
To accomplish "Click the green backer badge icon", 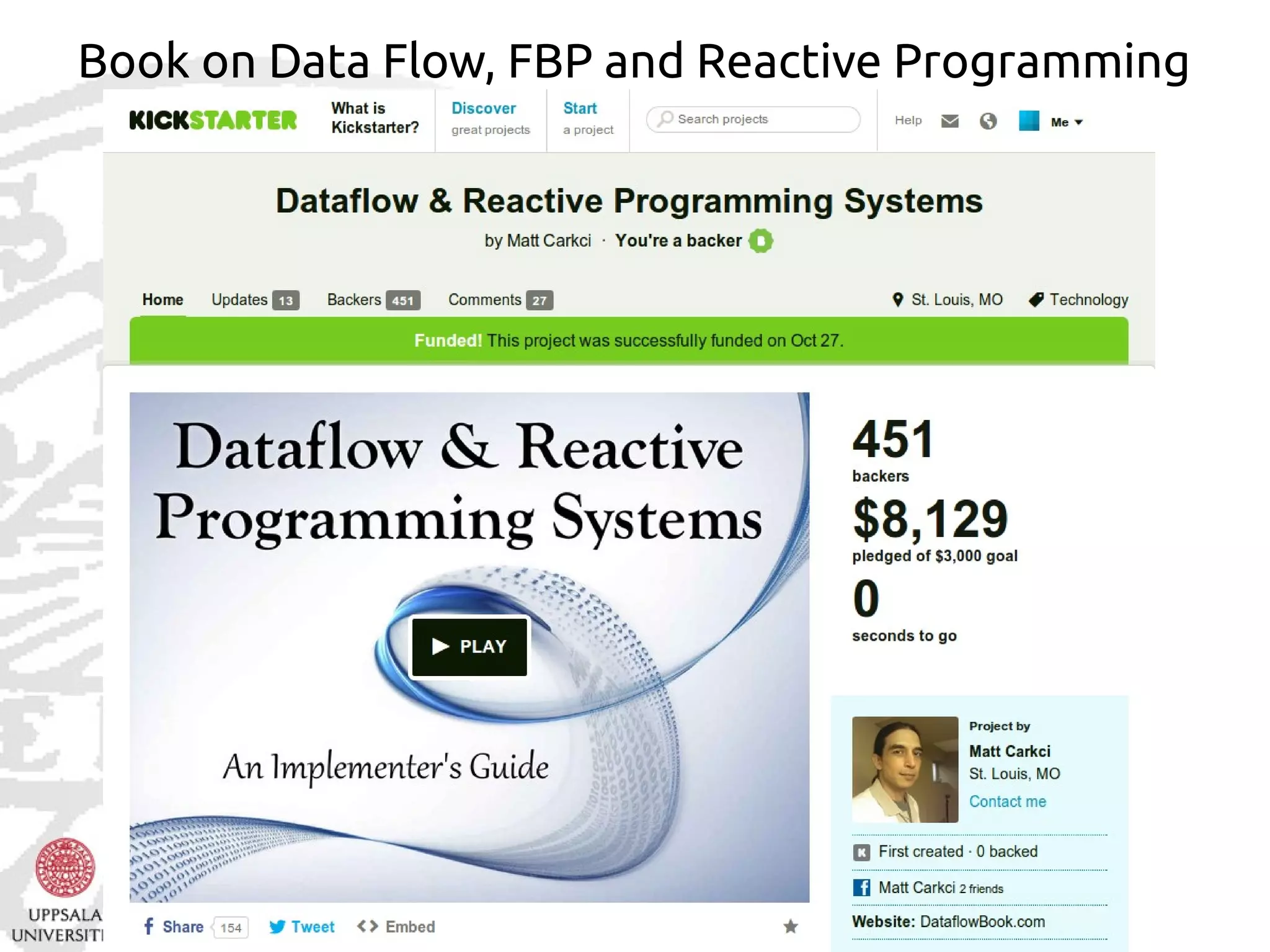I will 761,241.
